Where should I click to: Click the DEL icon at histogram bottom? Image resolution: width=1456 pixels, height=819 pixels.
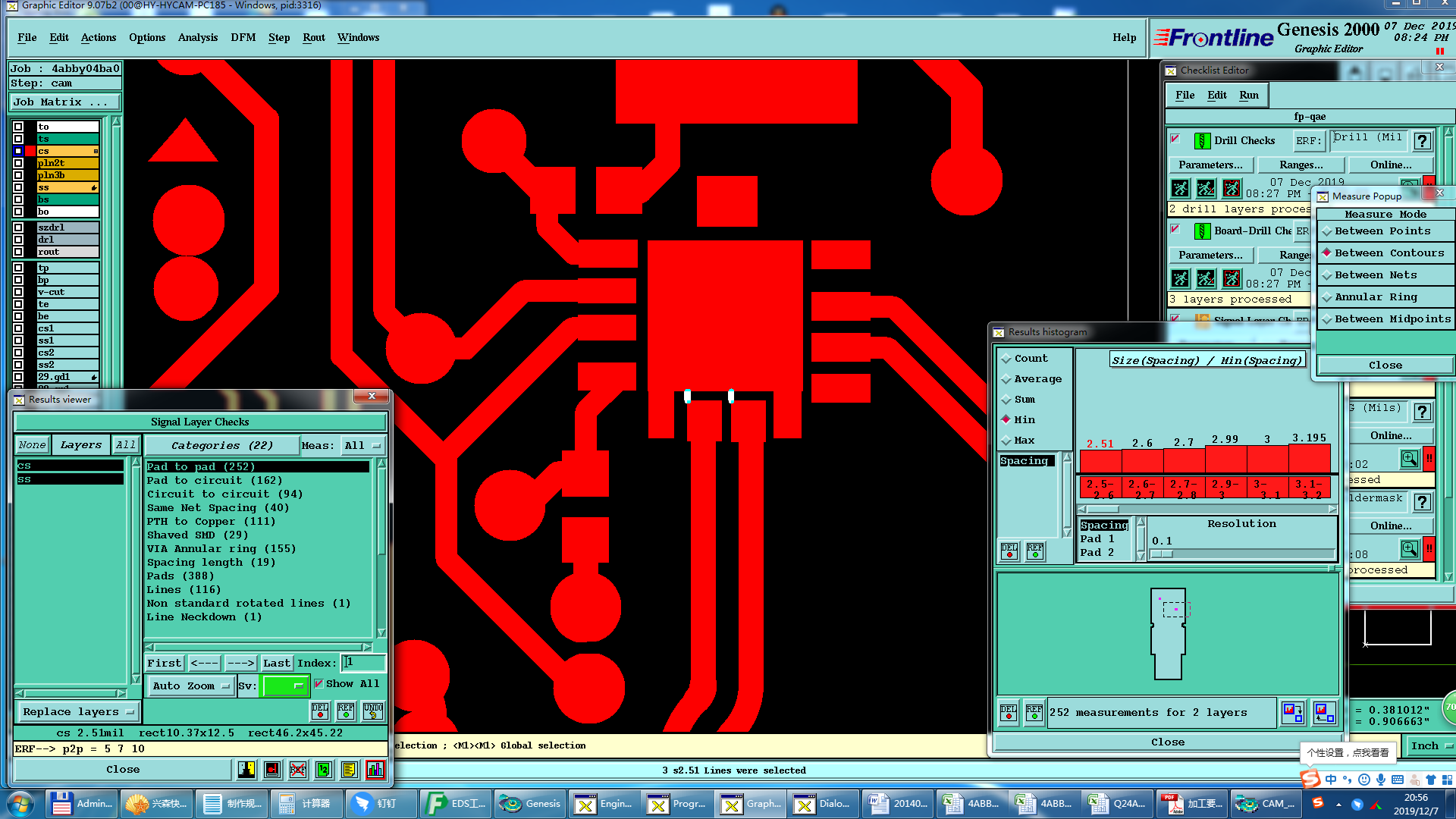pyautogui.click(x=1009, y=712)
